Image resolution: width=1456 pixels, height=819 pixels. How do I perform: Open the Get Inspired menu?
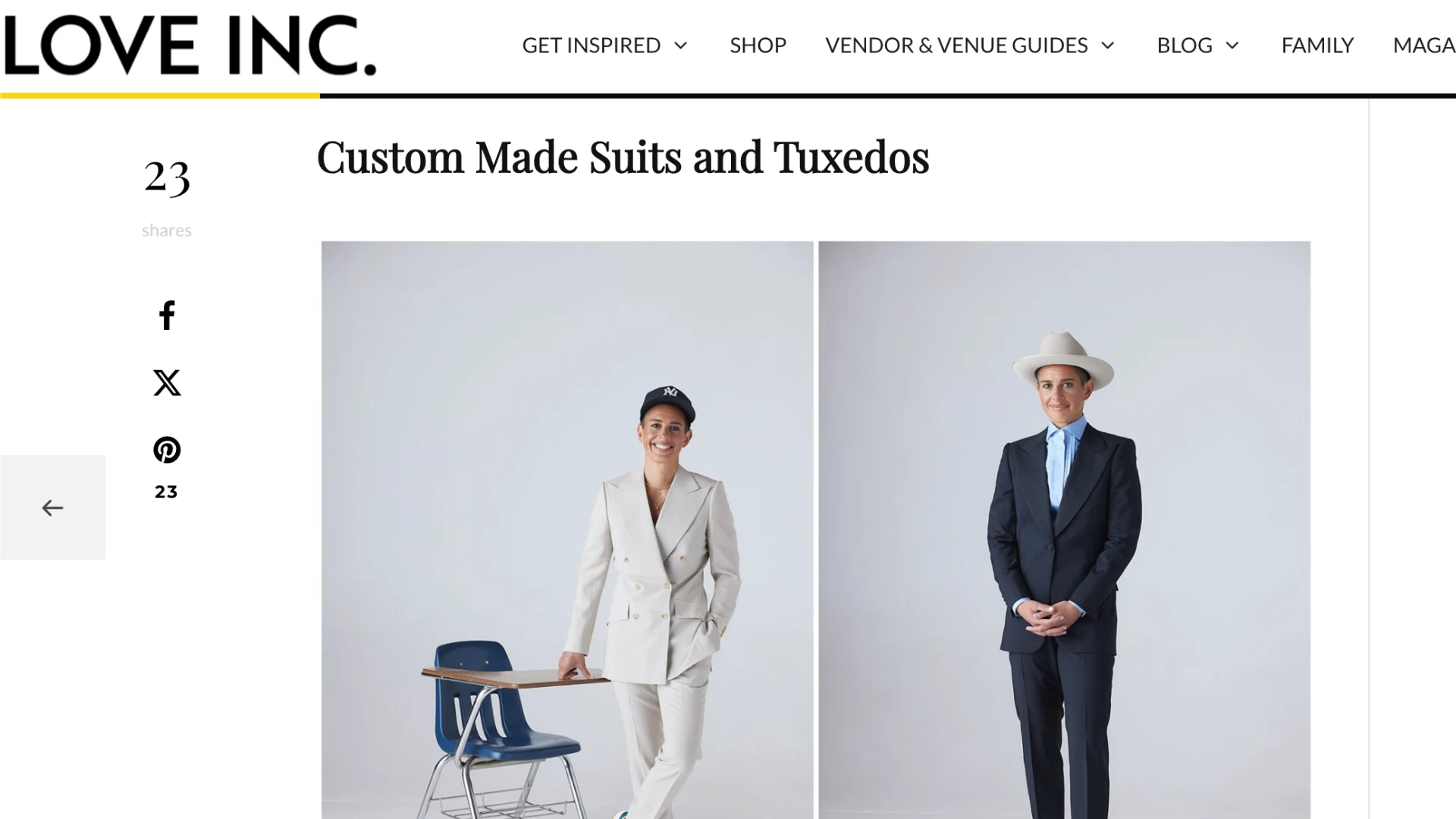click(x=591, y=45)
